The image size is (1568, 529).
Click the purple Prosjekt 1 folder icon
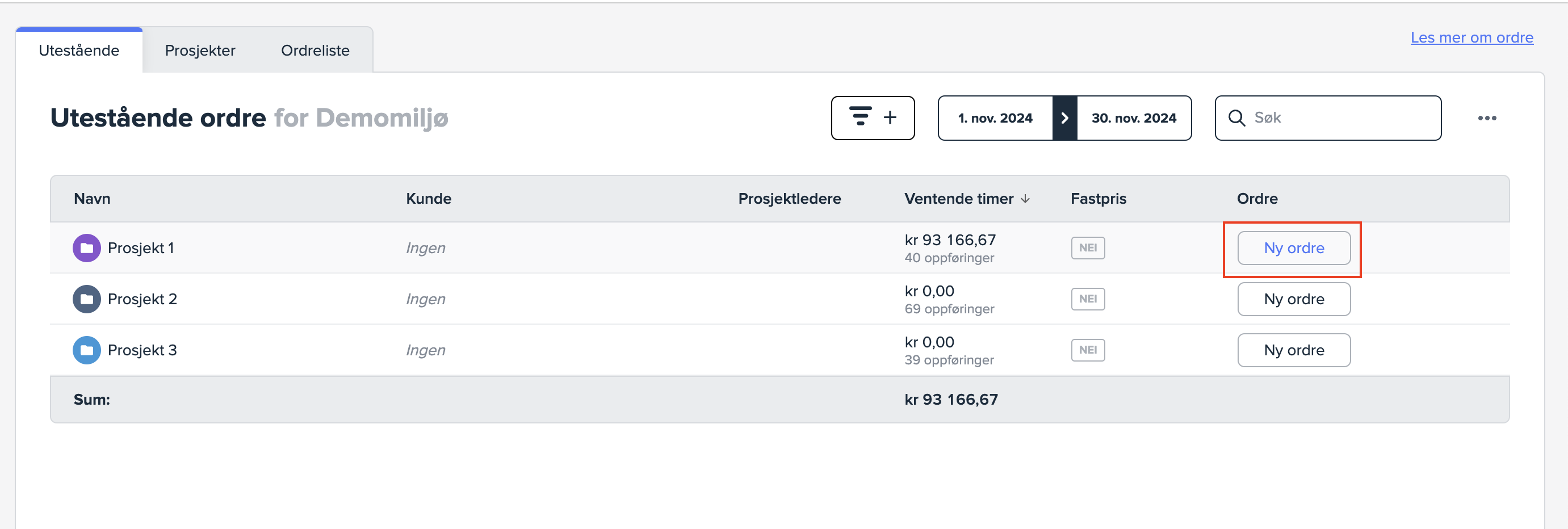[86, 248]
